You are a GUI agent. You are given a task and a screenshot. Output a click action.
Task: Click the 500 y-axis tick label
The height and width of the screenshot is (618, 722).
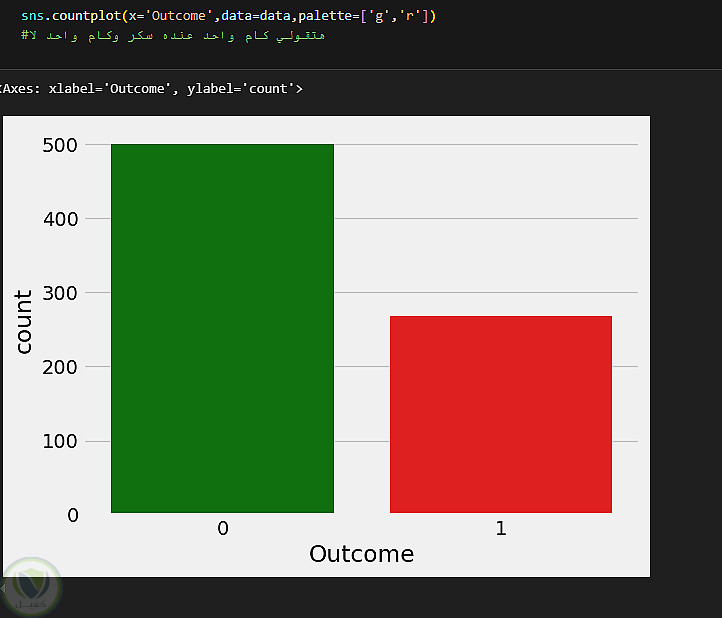click(x=61, y=145)
